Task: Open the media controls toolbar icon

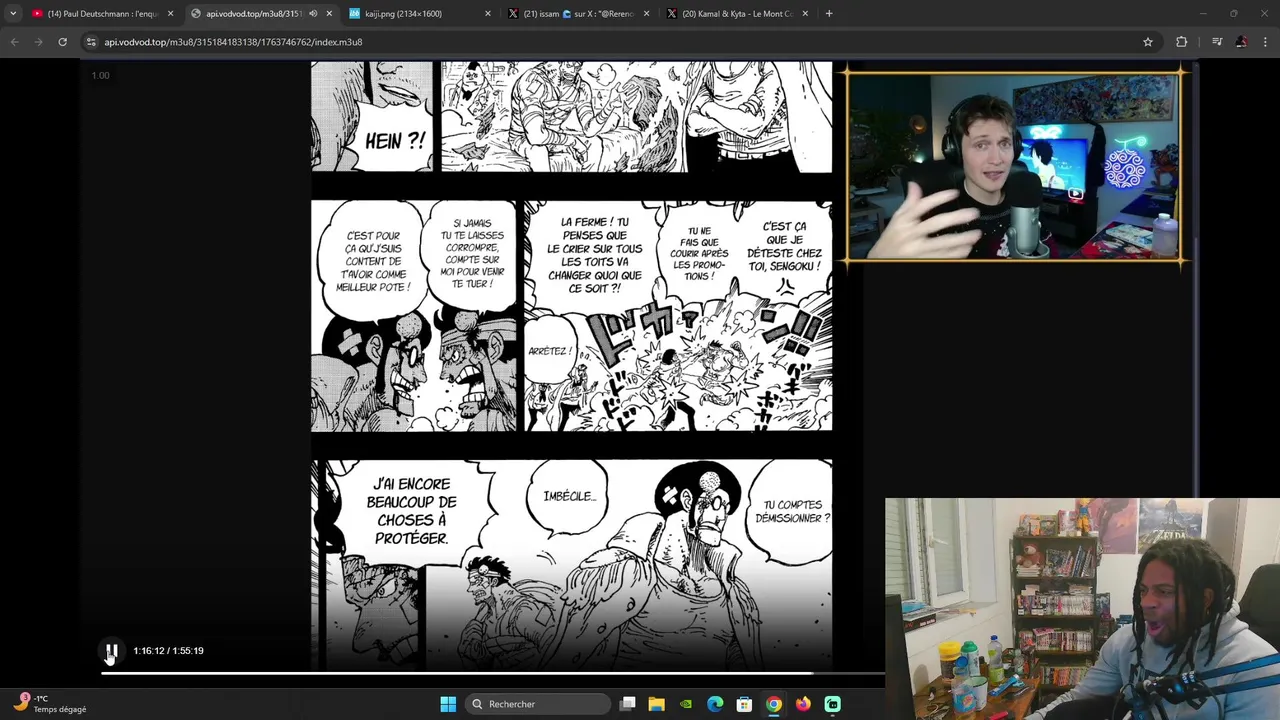Action: (1216, 42)
